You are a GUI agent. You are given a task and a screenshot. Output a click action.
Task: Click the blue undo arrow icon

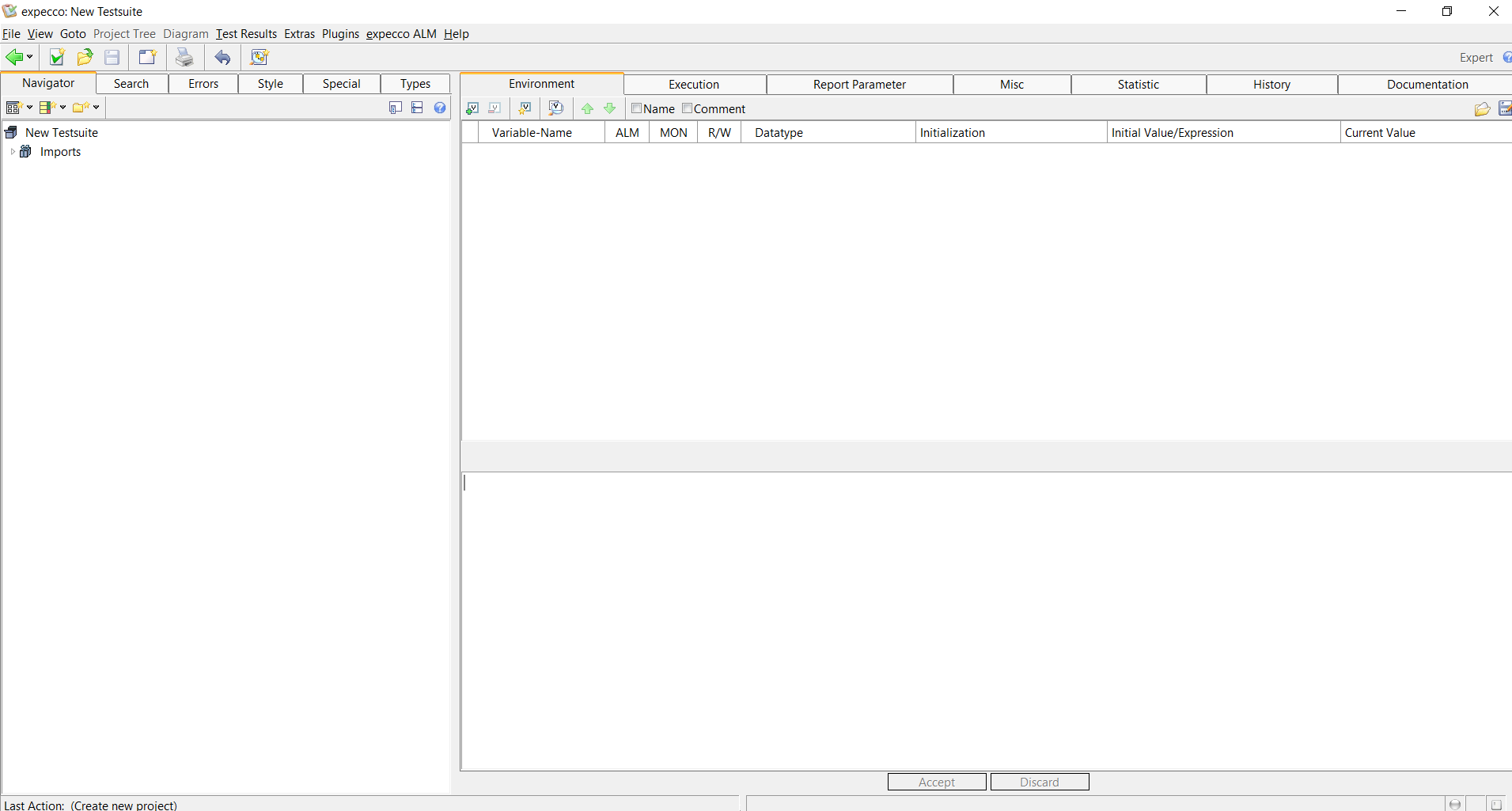(x=222, y=57)
